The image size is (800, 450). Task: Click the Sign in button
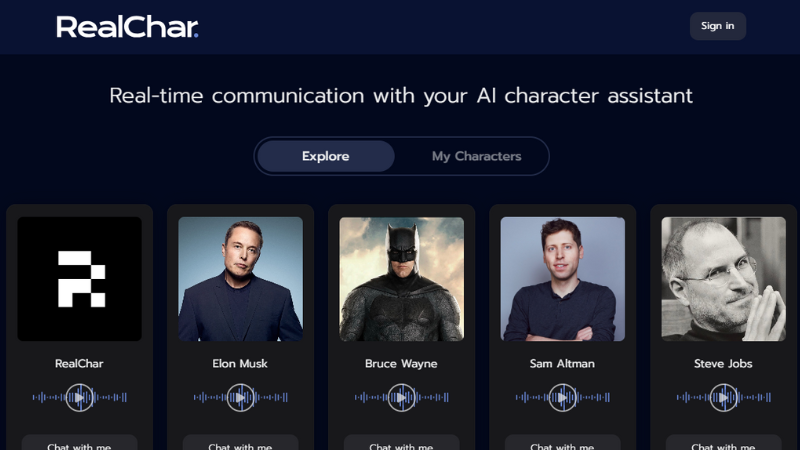click(x=718, y=26)
